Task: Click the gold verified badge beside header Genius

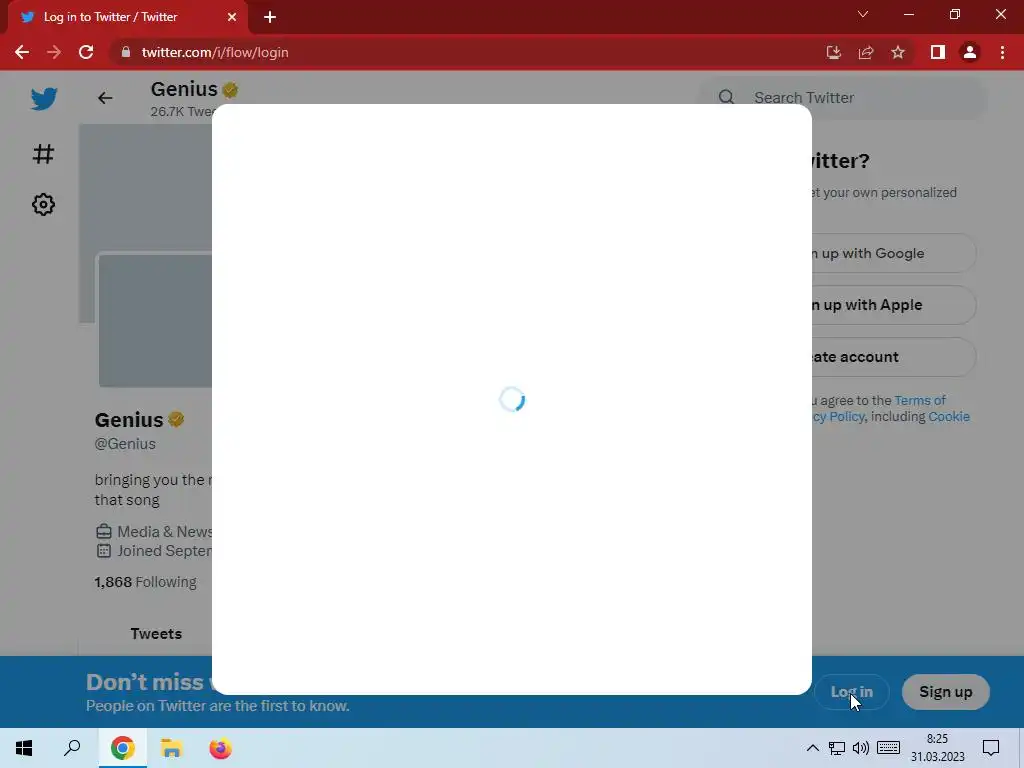Action: [230, 89]
